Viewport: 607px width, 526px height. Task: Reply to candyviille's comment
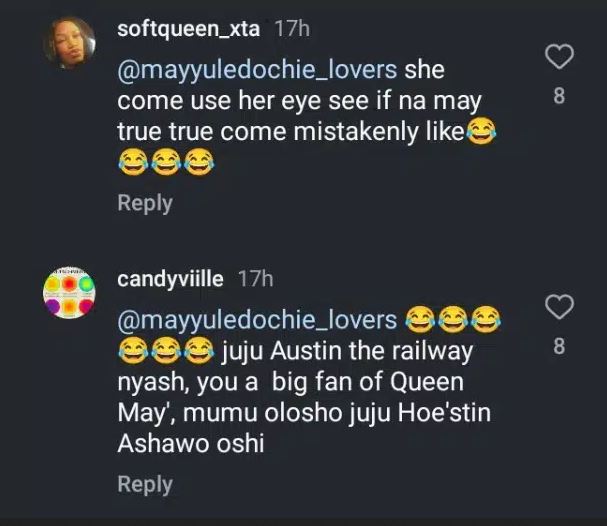(145, 484)
